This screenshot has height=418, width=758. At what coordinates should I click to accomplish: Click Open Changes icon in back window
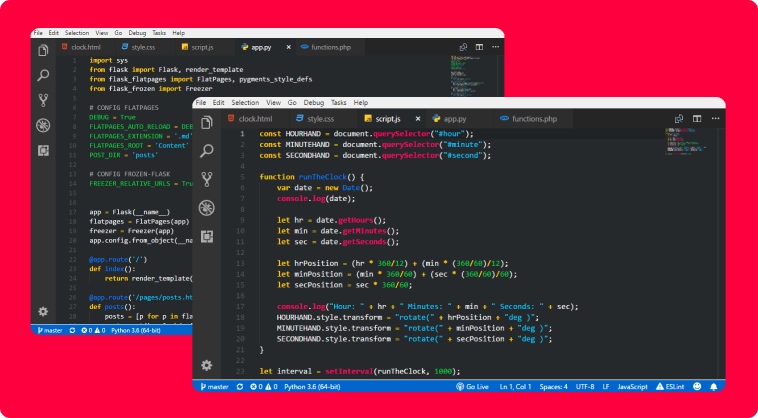[x=463, y=47]
